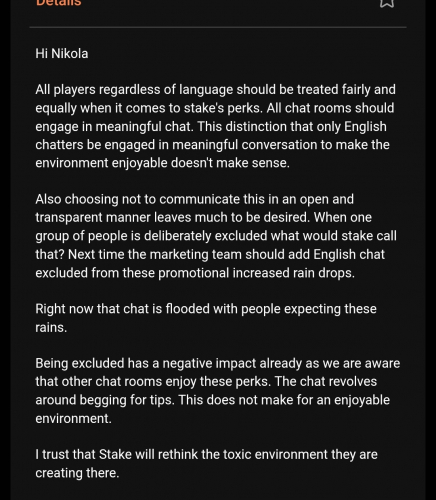Tap the star bookmark icon at top right
Screen dimensions: 436x500
coord(387,3)
